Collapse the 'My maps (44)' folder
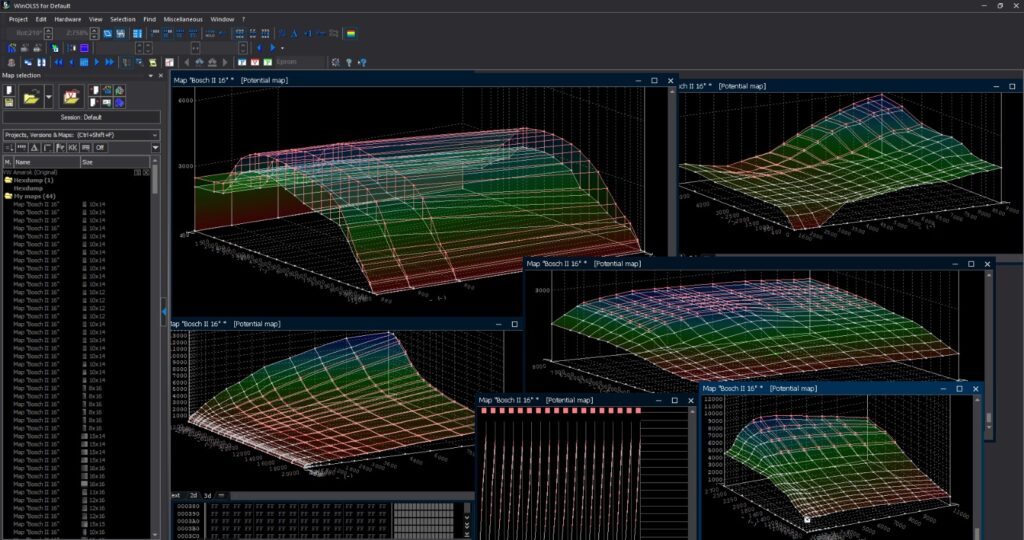The height and width of the screenshot is (540, 1024). 8,196
